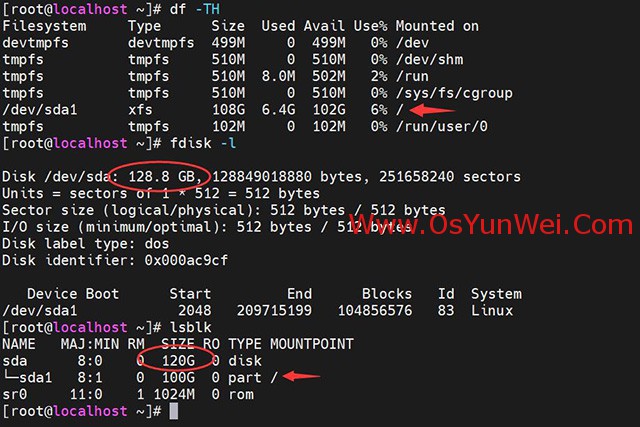Viewport: 640px width, 427px height.
Task: Click 'Linux' in the System column
Action: point(492,311)
